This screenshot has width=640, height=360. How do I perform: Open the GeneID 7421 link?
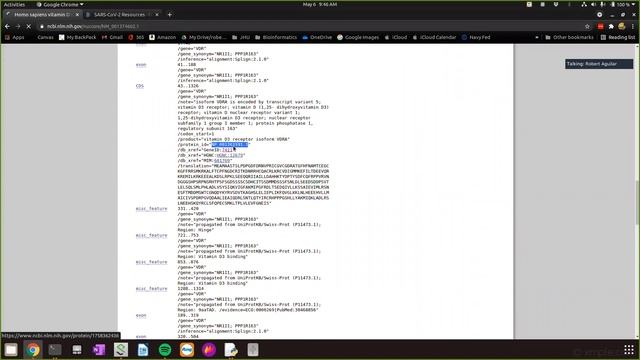pos(227,150)
